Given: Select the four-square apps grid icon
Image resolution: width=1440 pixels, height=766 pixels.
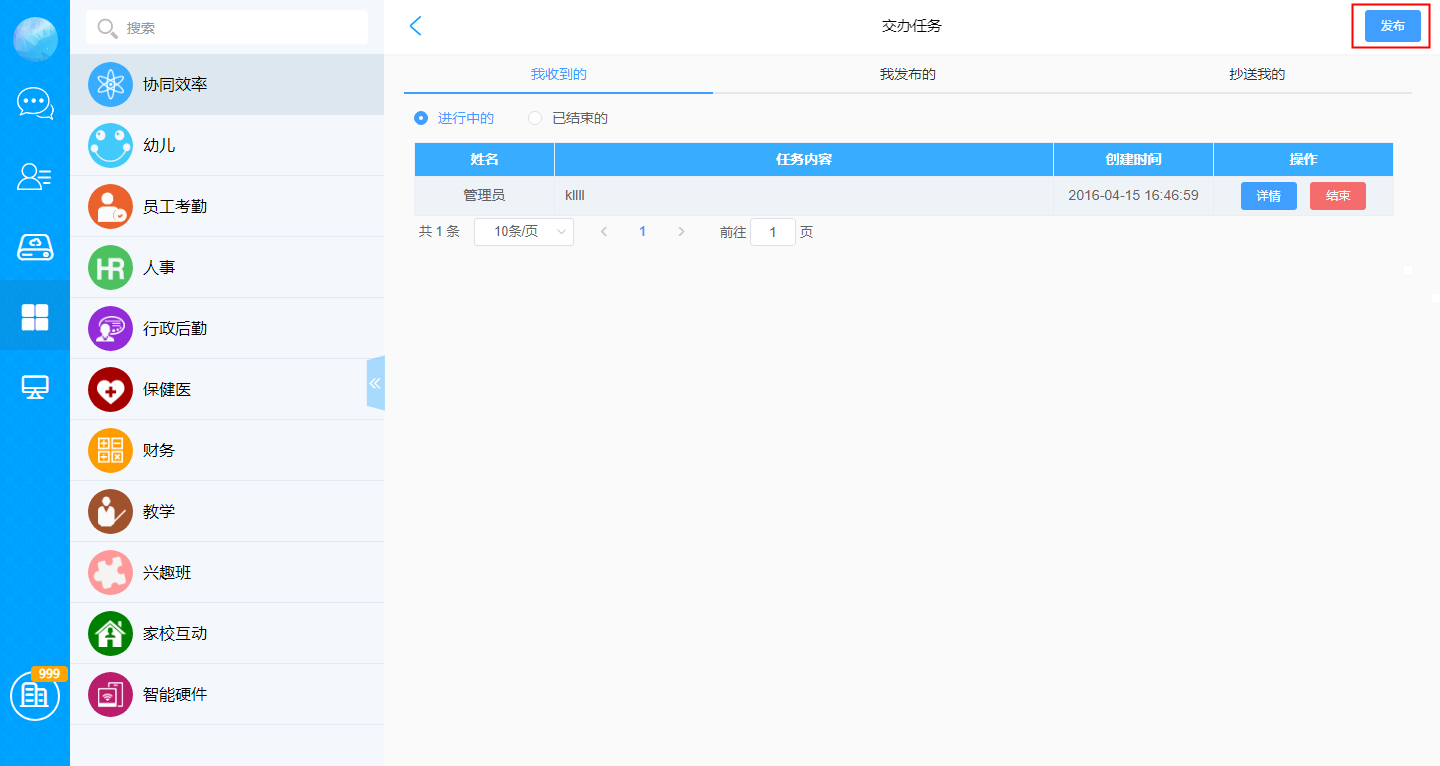Looking at the screenshot, I should coord(35,317).
